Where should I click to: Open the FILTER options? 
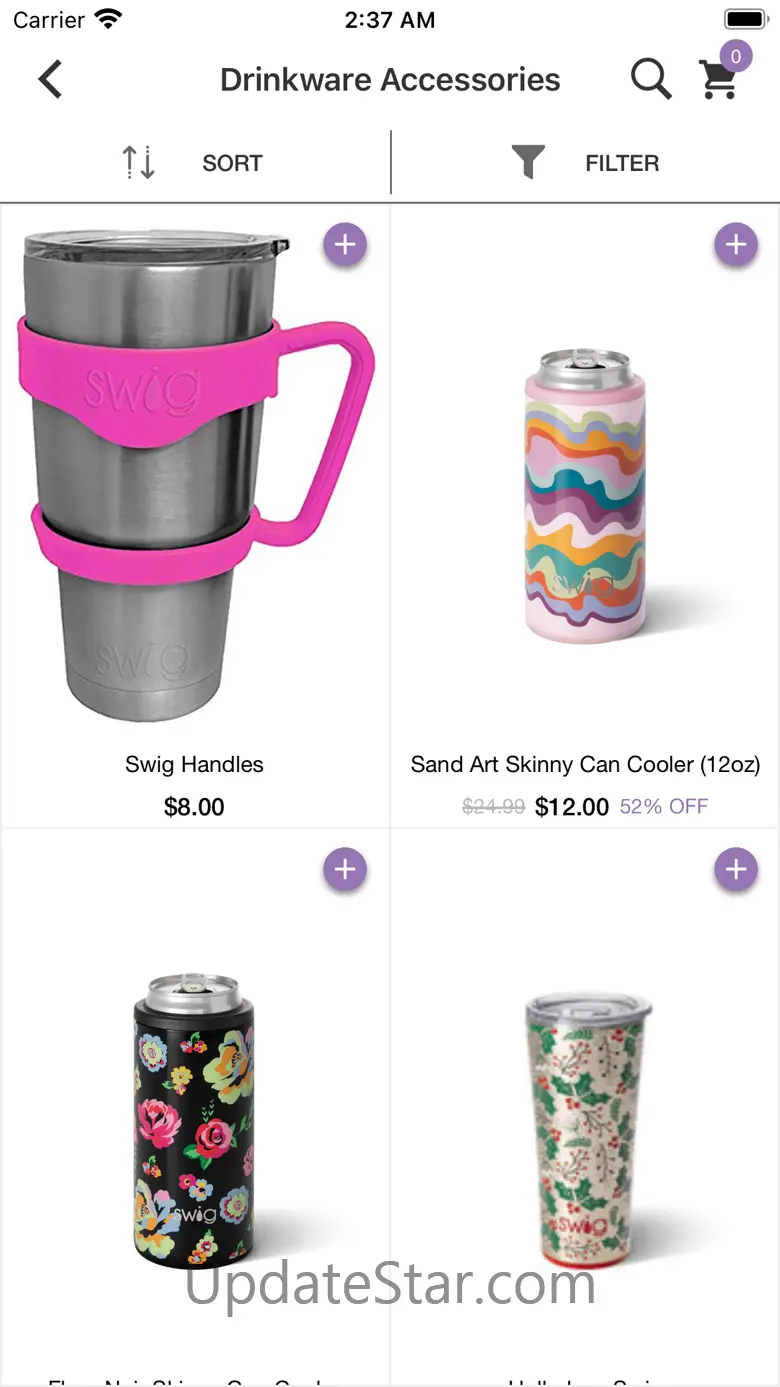[622, 163]
